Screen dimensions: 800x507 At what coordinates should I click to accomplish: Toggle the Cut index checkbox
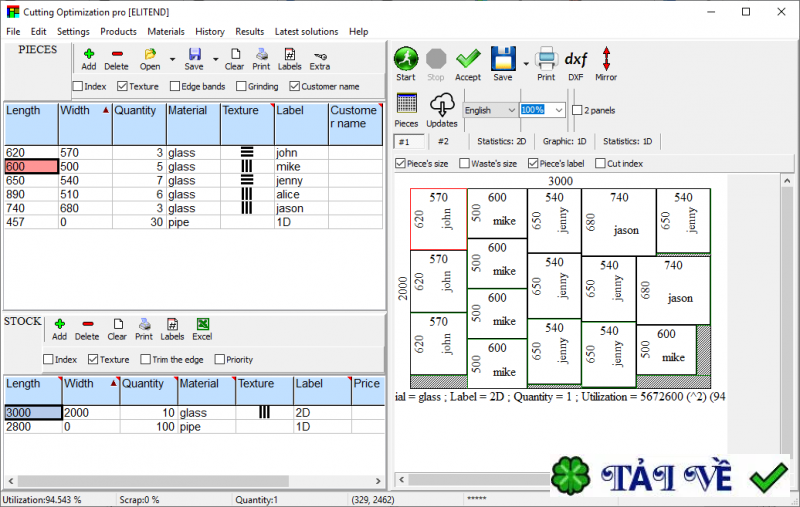click(601, 163)
